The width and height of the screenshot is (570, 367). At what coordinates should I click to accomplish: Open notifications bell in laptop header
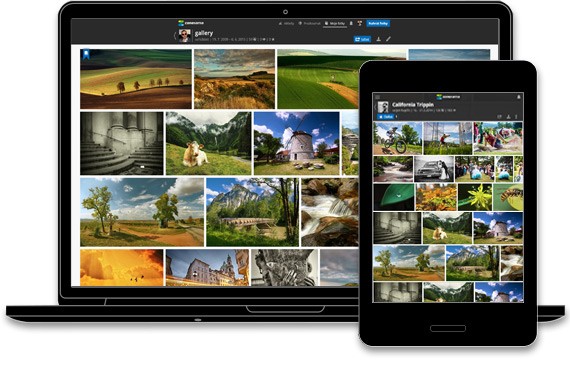point(351,23)
